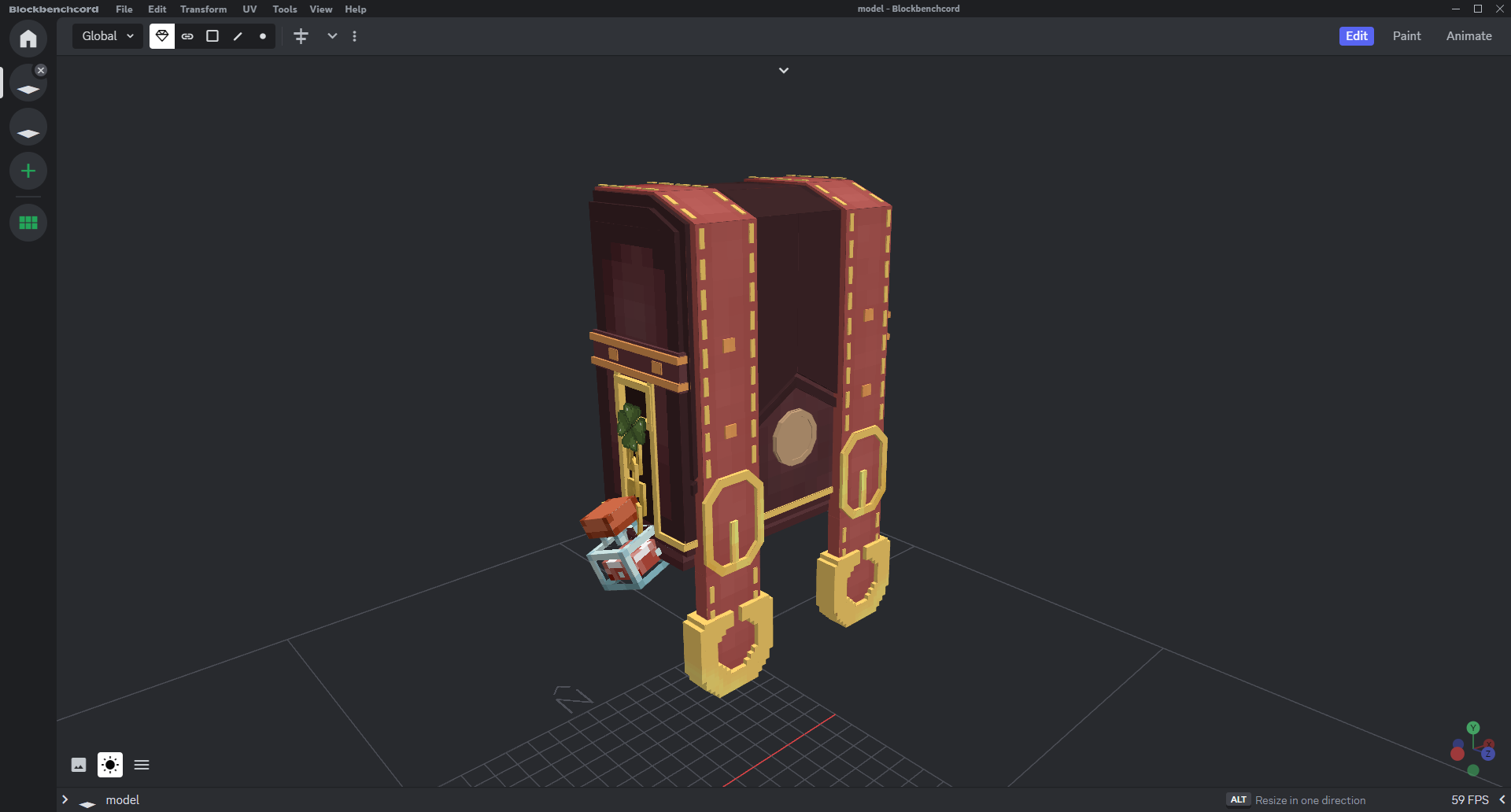Toggle the reference image button in viewport

(x=79, y=765)
